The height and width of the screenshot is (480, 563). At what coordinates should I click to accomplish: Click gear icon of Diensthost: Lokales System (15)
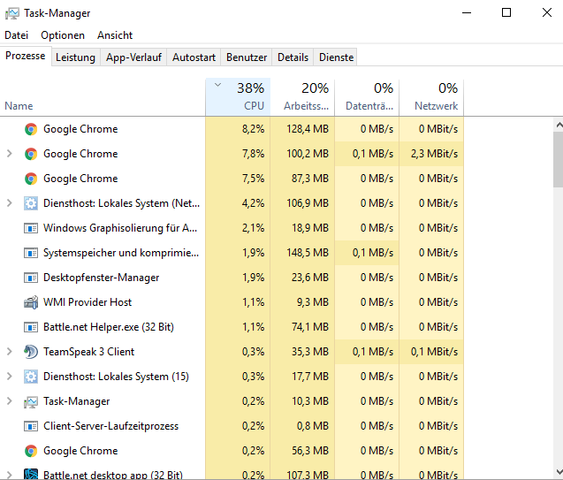click(x=31, y=377)
